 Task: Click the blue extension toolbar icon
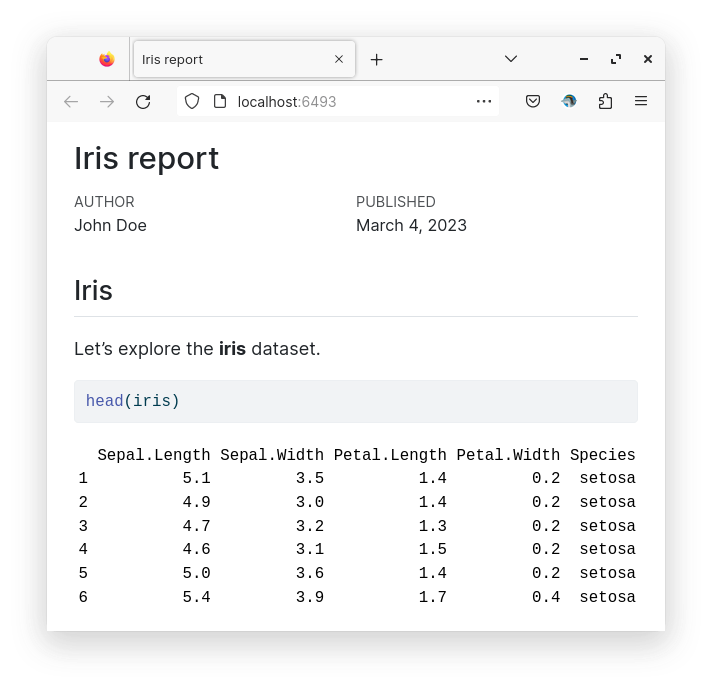tap(569, 102)
